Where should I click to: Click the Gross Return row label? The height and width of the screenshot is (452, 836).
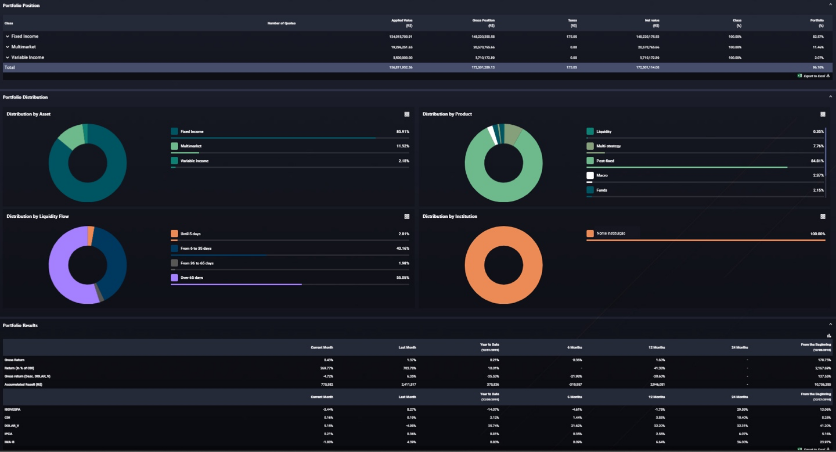tap(14, 360)
